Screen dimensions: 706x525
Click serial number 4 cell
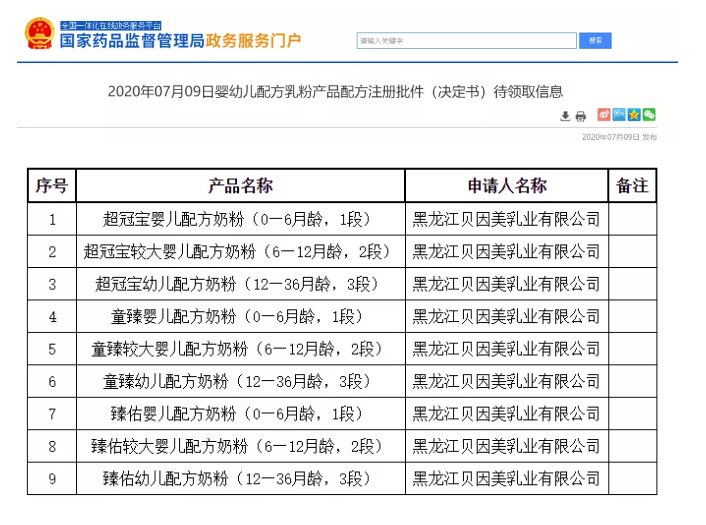click(x=52, y=317)
